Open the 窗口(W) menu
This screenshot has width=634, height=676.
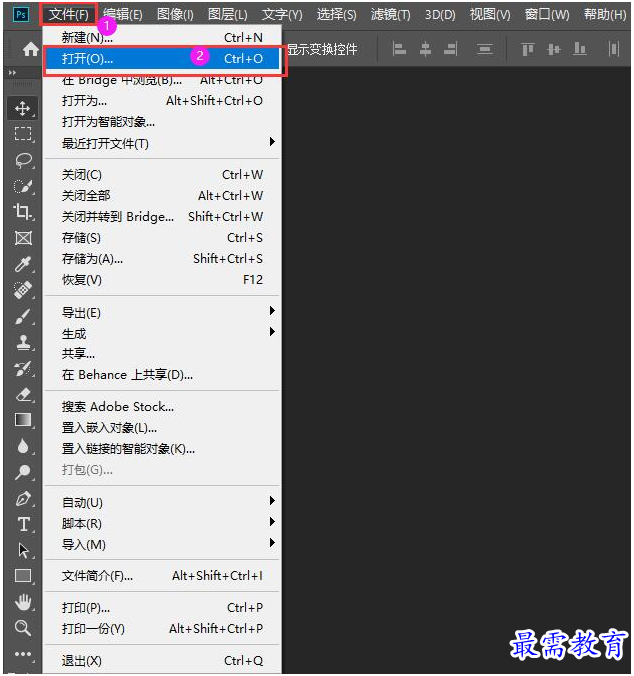click(x=547, y=15)
